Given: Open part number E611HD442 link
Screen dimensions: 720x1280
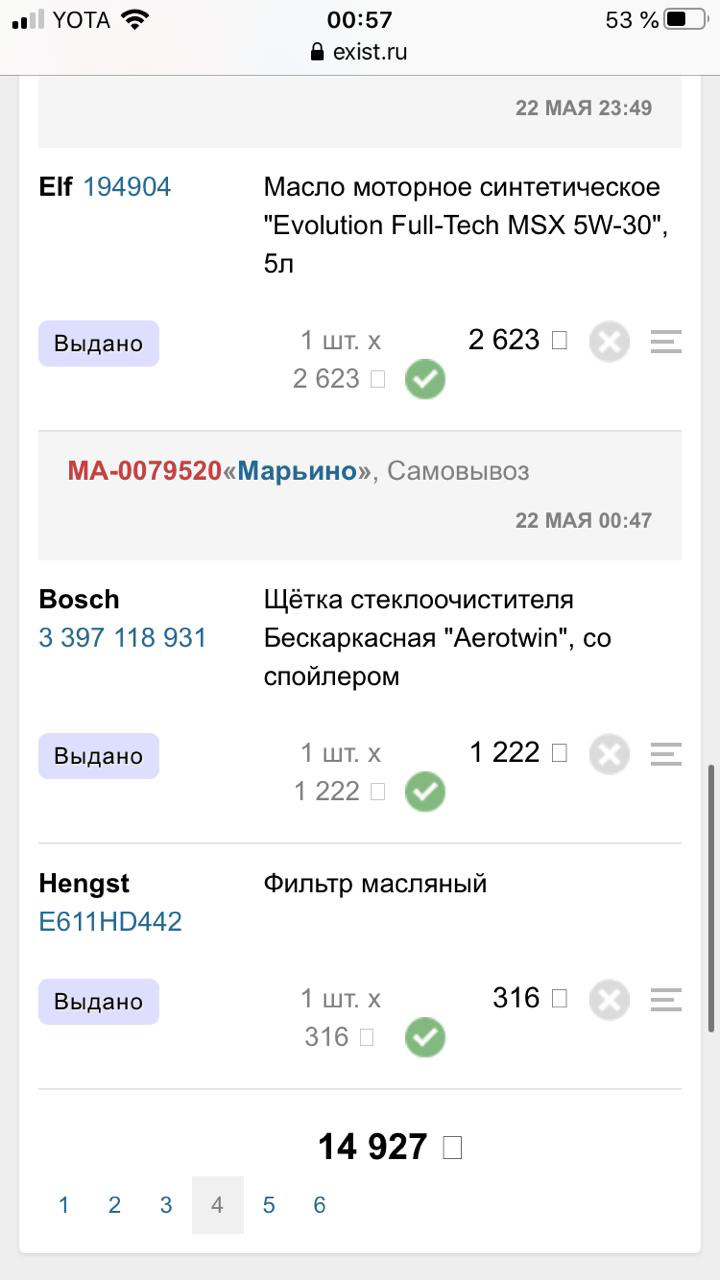Looking at the screenshot, I should point(110,922).
